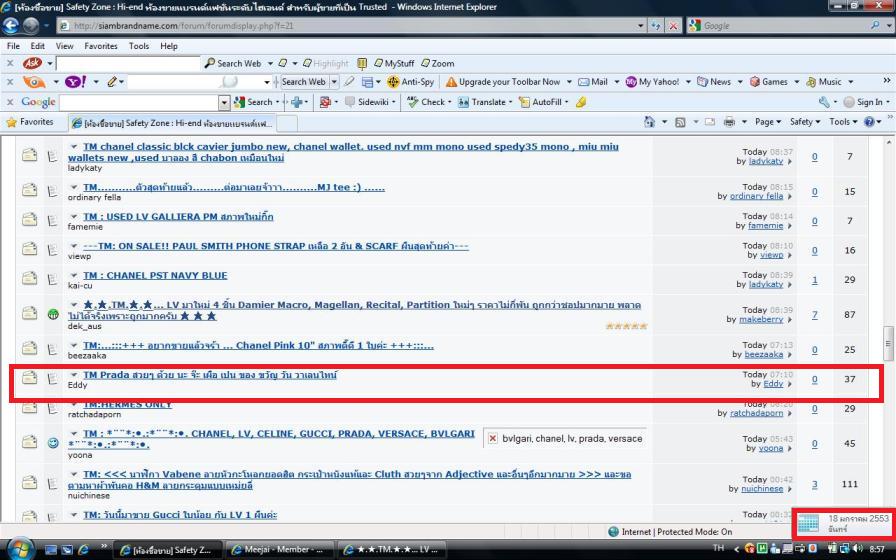Run Google spell Check
896x560 pixels.
pos(426,102)
